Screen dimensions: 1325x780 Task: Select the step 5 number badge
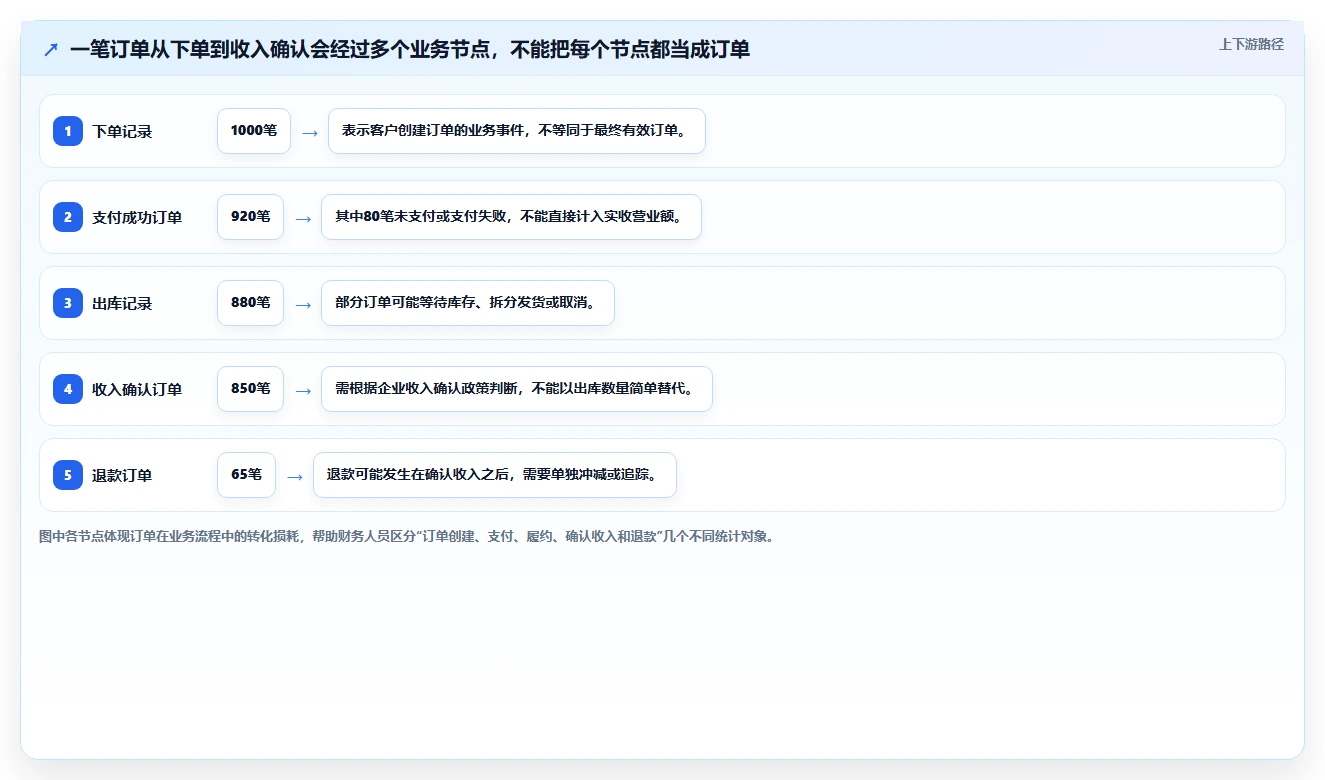tap(68, 475)
